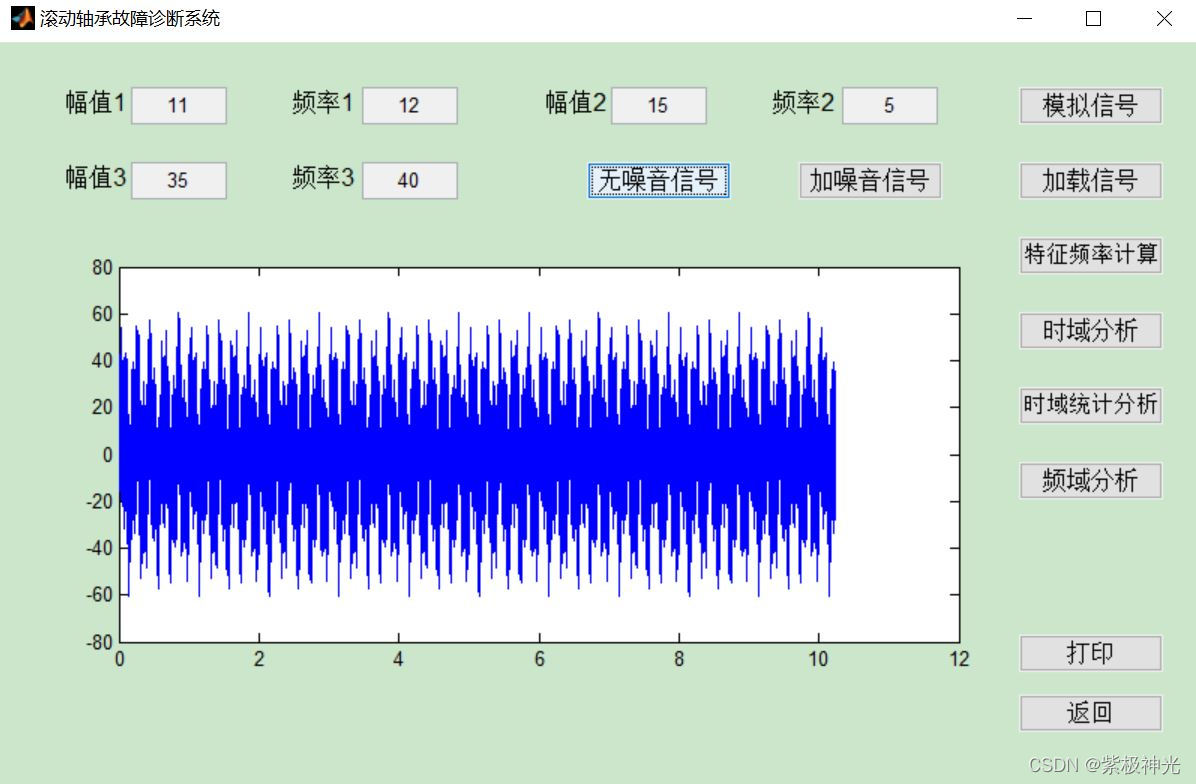
Task: Open 特征频率计算 calculation
Action: click(x=1091, y=255)
